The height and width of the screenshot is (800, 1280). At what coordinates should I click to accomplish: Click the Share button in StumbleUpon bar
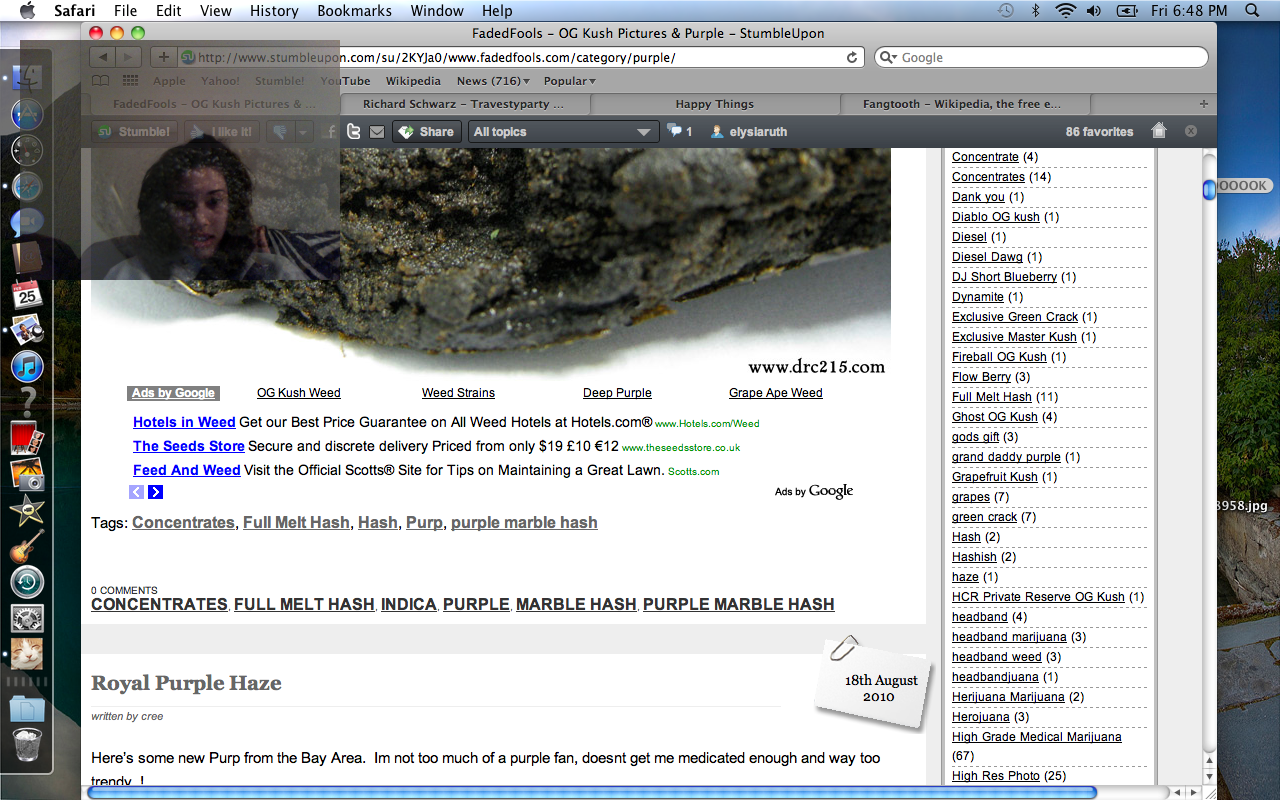click(426, 132)
